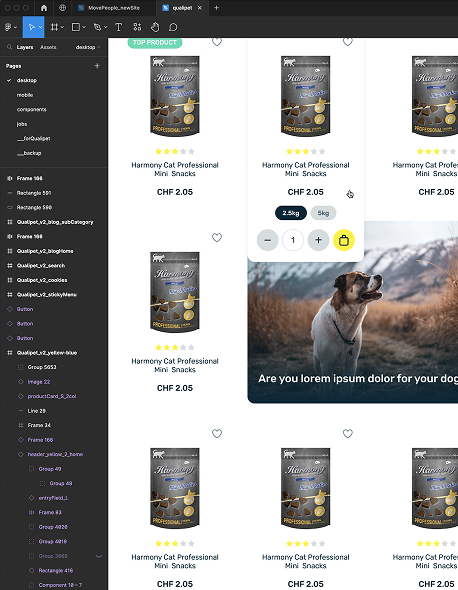Select the desktop page
The height and width of the screenshot is (590, 458).
pyautogui.click(x=54, y=80)
